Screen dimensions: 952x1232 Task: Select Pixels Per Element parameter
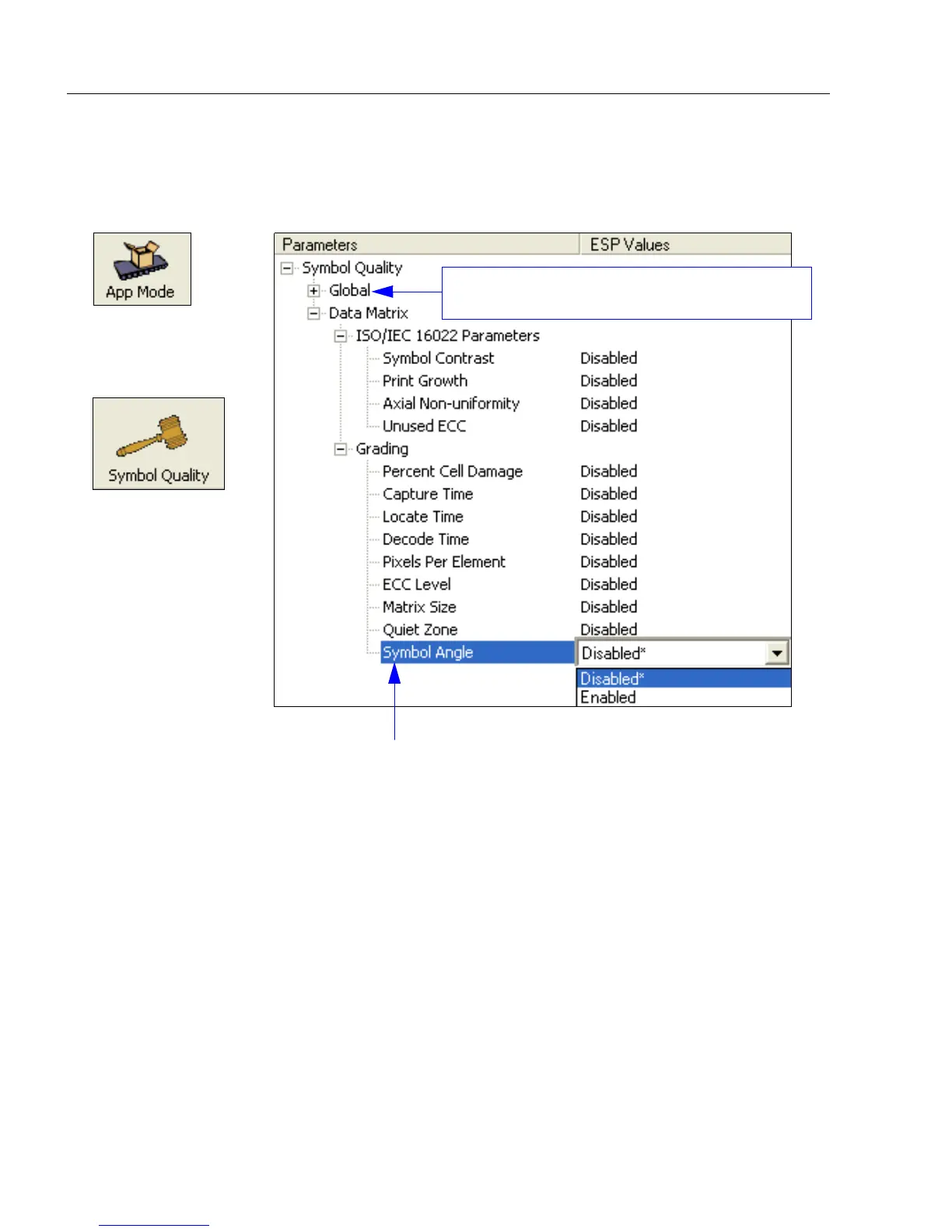pos(443,562)
